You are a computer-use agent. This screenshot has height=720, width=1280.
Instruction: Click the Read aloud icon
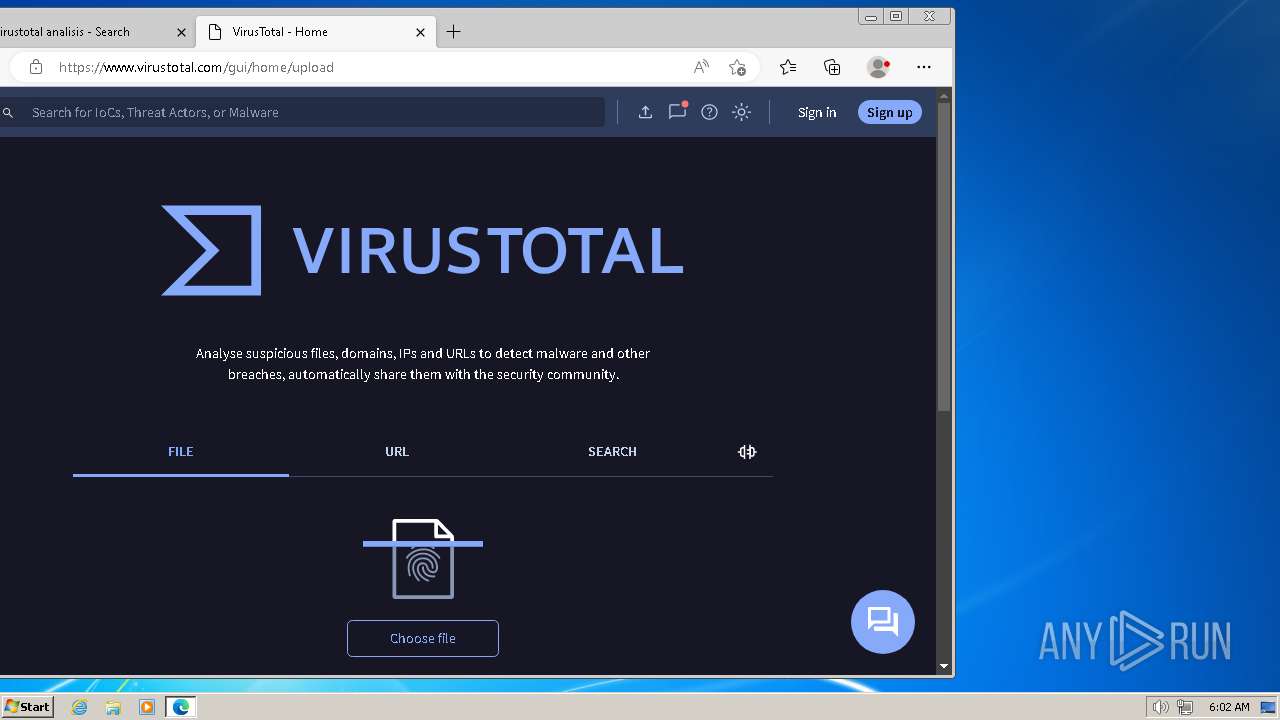coord(701,67)
